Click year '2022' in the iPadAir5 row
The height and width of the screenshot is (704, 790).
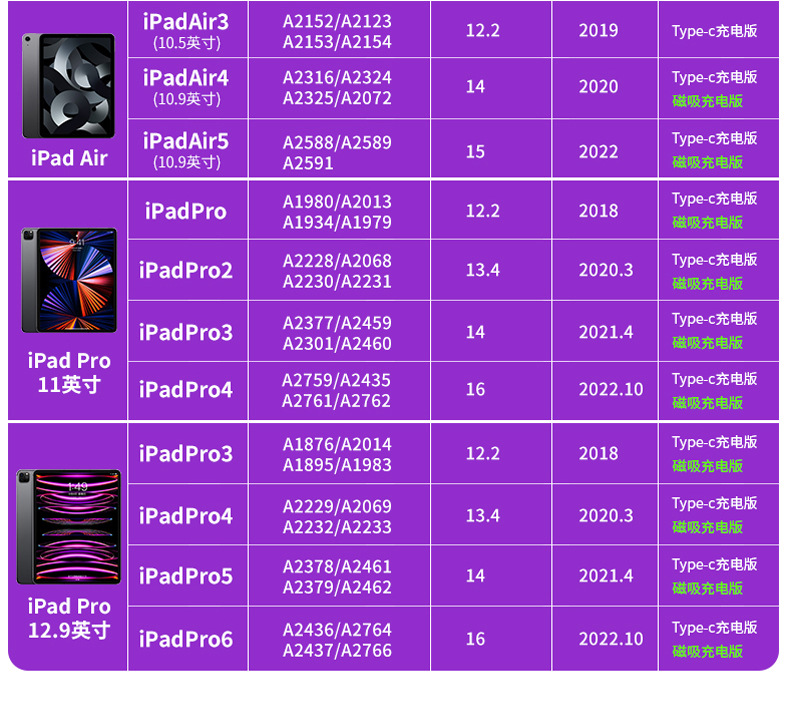[598, 152]
